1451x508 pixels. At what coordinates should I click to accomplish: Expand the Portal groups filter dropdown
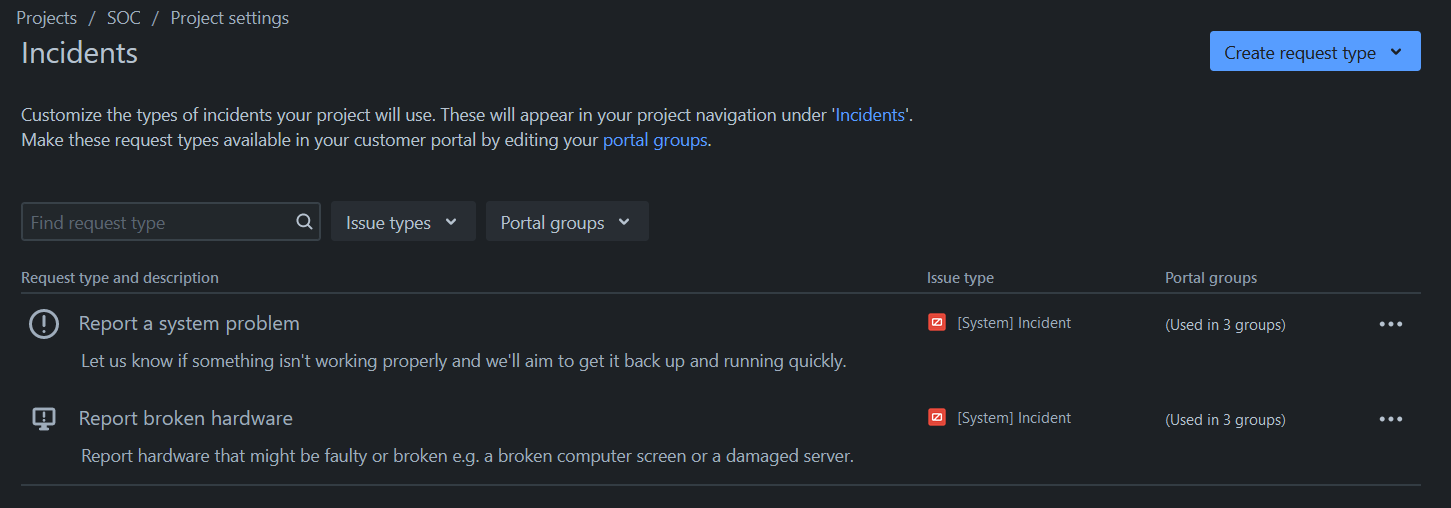click(566, 222)
